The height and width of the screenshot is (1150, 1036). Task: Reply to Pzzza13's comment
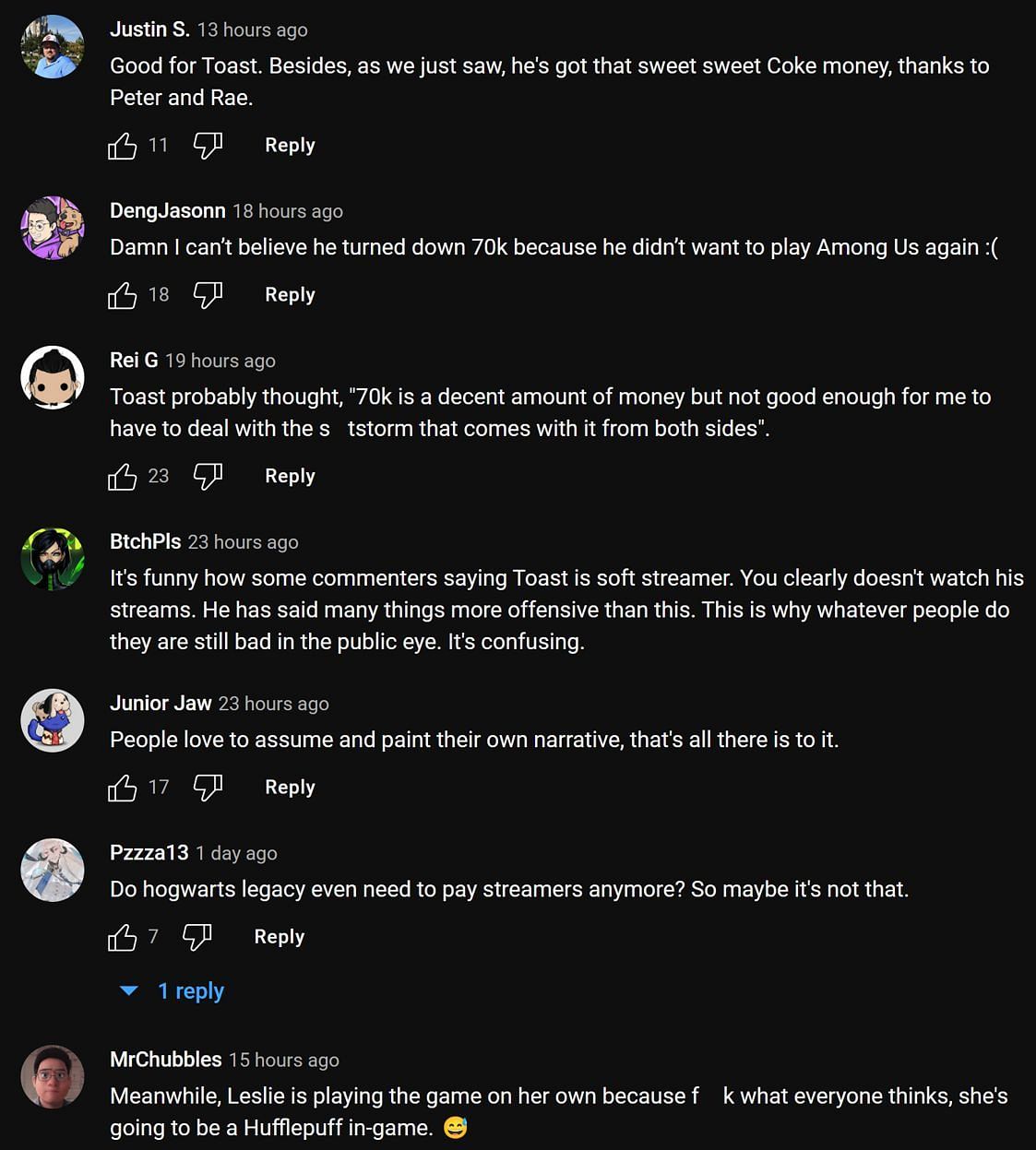(x=279, y=937)
